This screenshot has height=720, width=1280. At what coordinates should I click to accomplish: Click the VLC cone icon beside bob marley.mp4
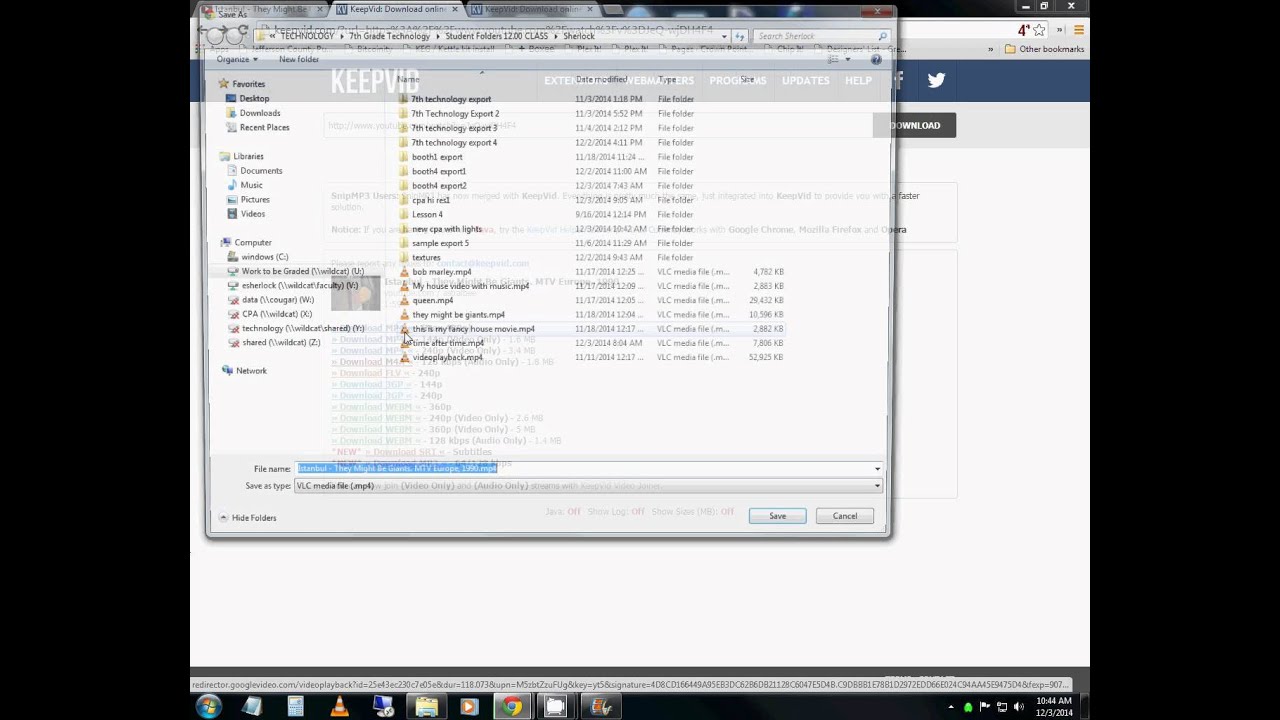pos(405,272)
